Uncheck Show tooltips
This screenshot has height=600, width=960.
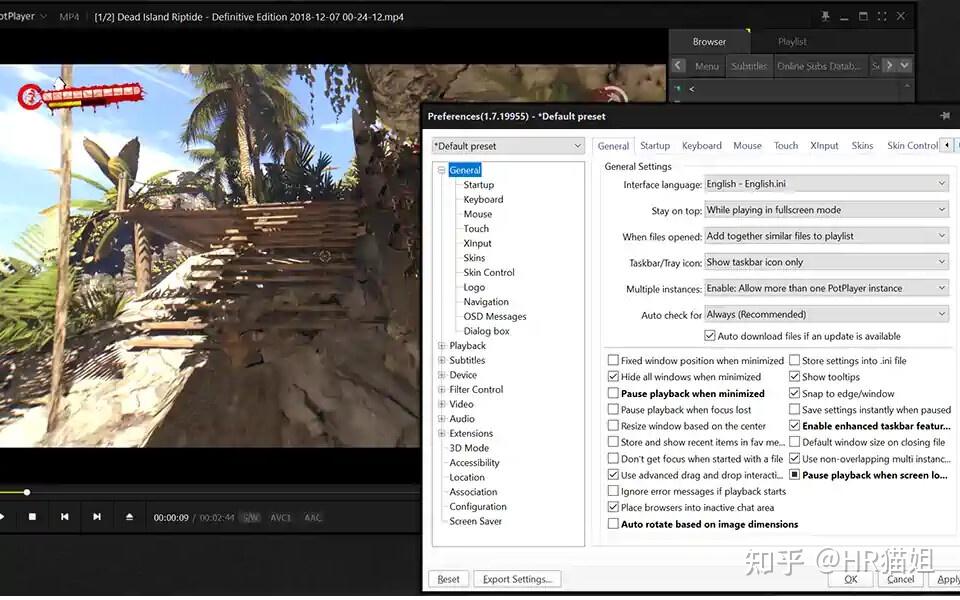(794, 377)
